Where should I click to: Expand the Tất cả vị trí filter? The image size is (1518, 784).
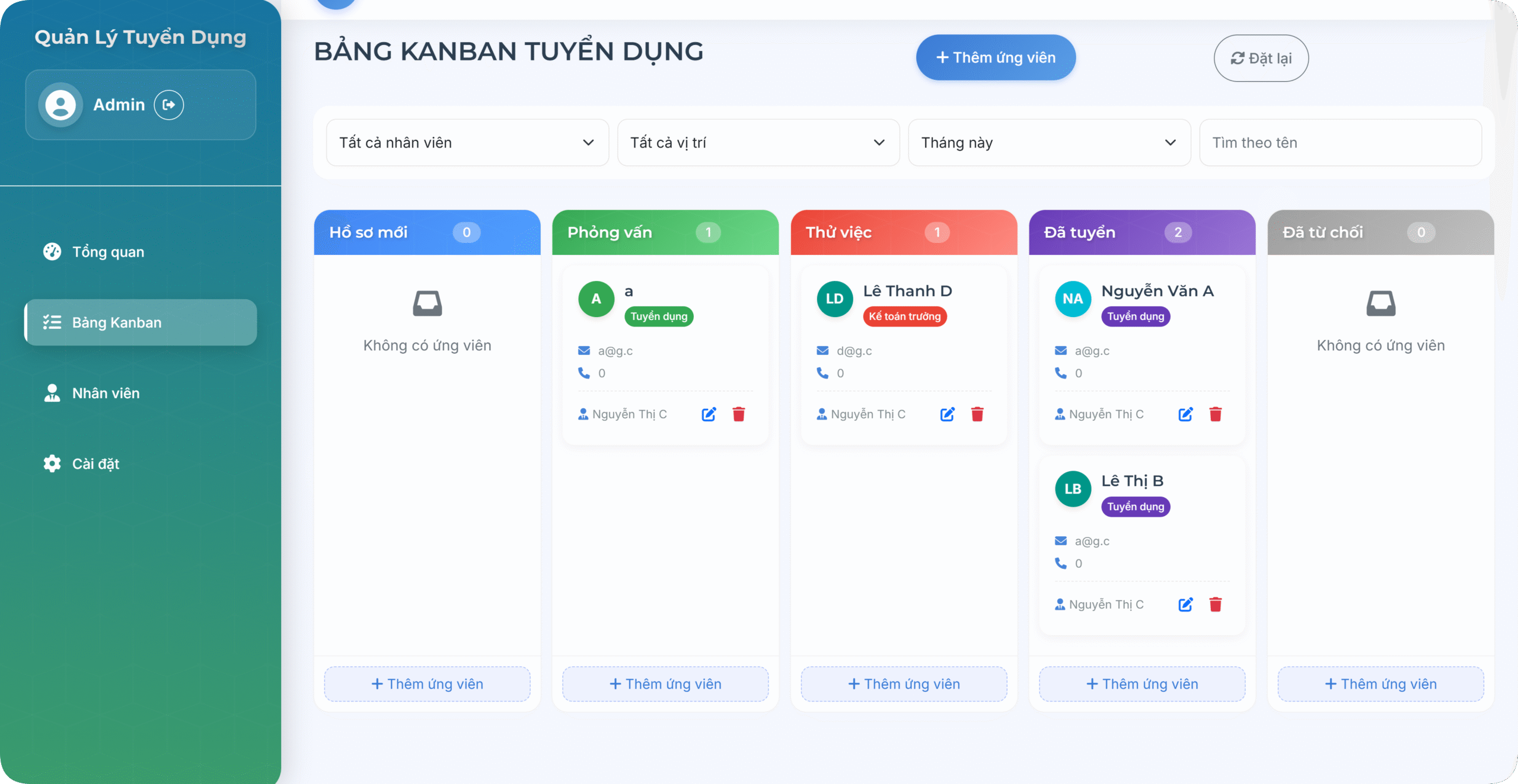pyautogui.click(x=758, y=143)
